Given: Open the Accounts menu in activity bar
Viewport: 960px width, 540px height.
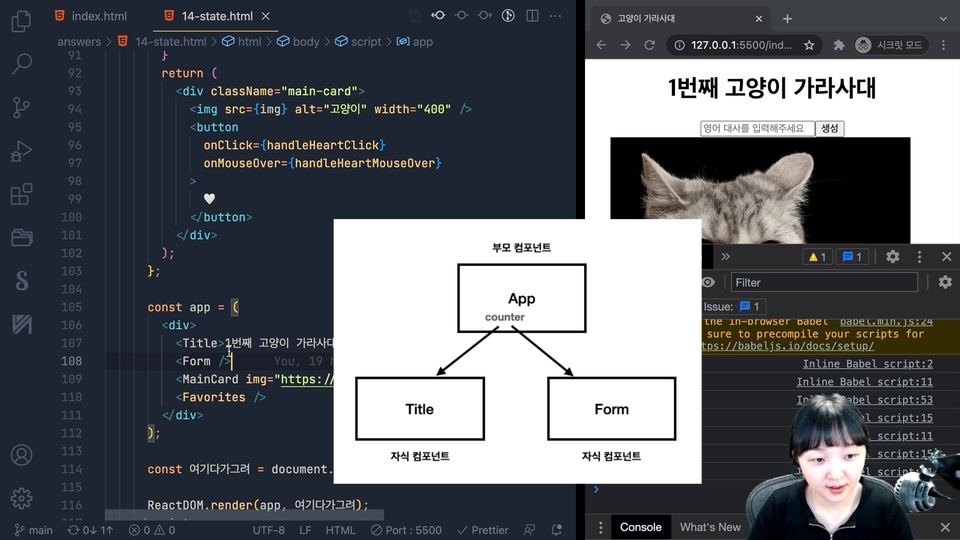Looking at the screenshot, I should coord(21,455).
